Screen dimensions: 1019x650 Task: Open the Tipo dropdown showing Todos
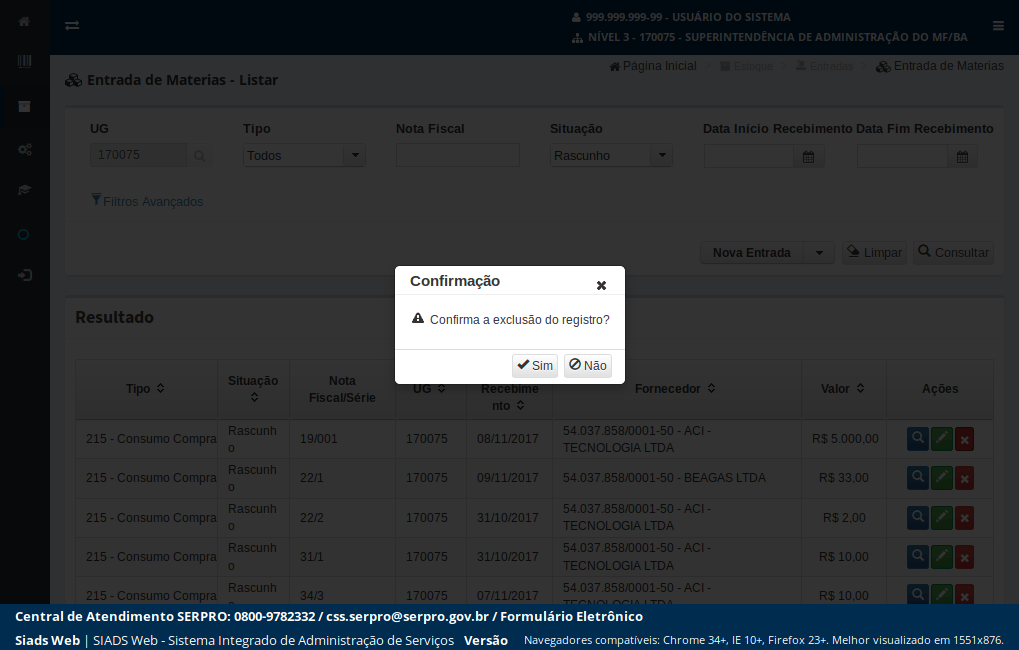point(304,155)
